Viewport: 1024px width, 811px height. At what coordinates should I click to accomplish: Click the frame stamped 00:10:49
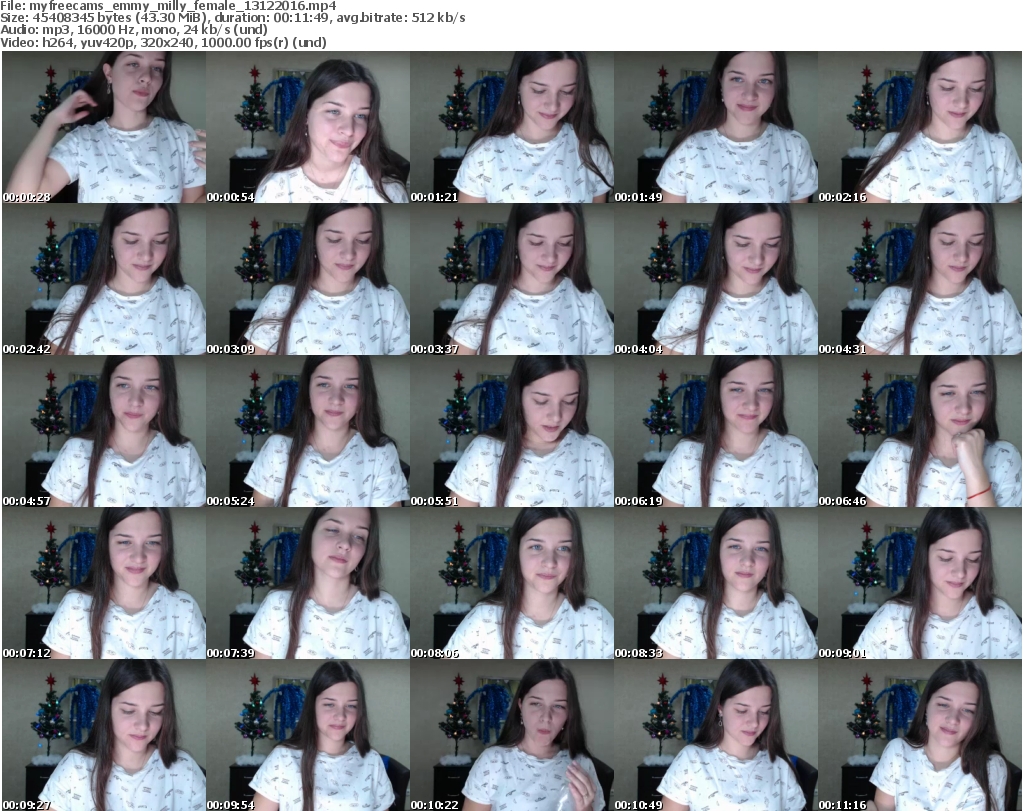click(716, 735)
